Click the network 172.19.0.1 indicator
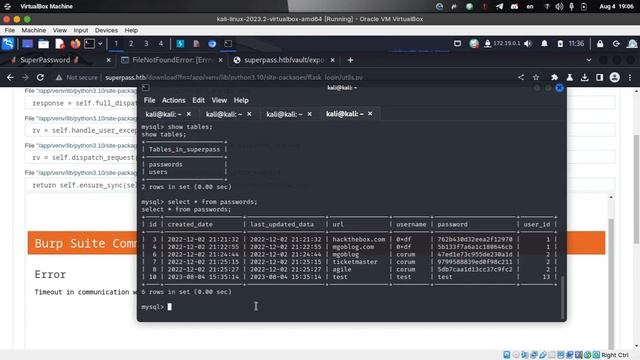 point(502,44)
